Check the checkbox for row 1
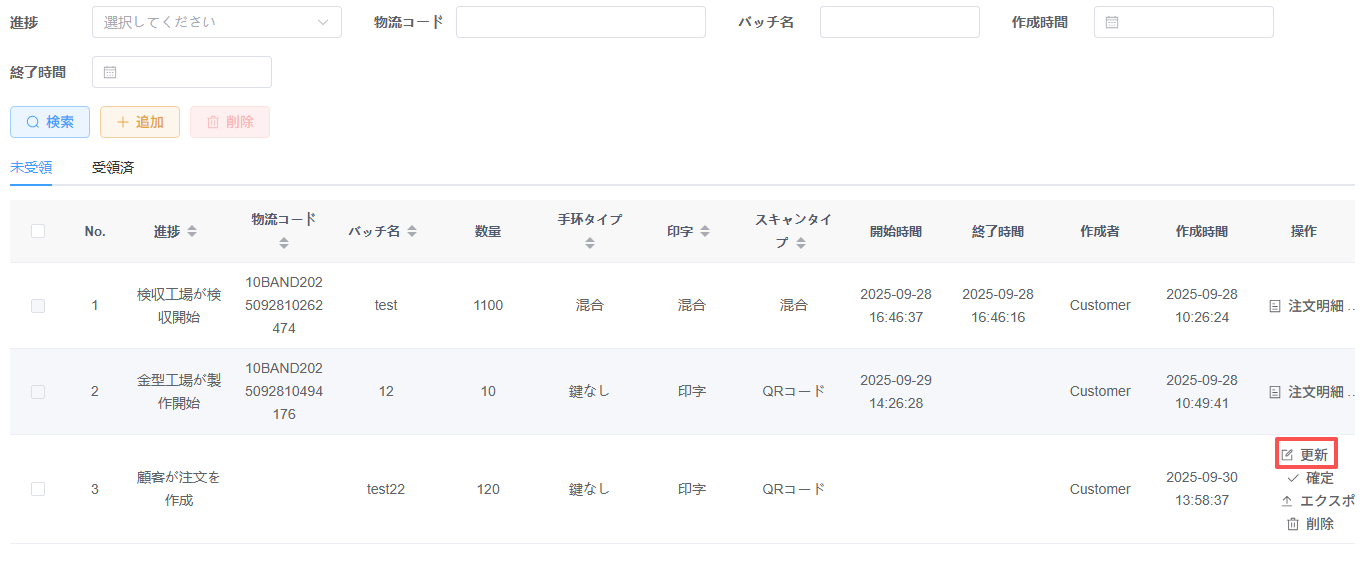The width and height of the screenshot is (1364, 586). [38, 306]
